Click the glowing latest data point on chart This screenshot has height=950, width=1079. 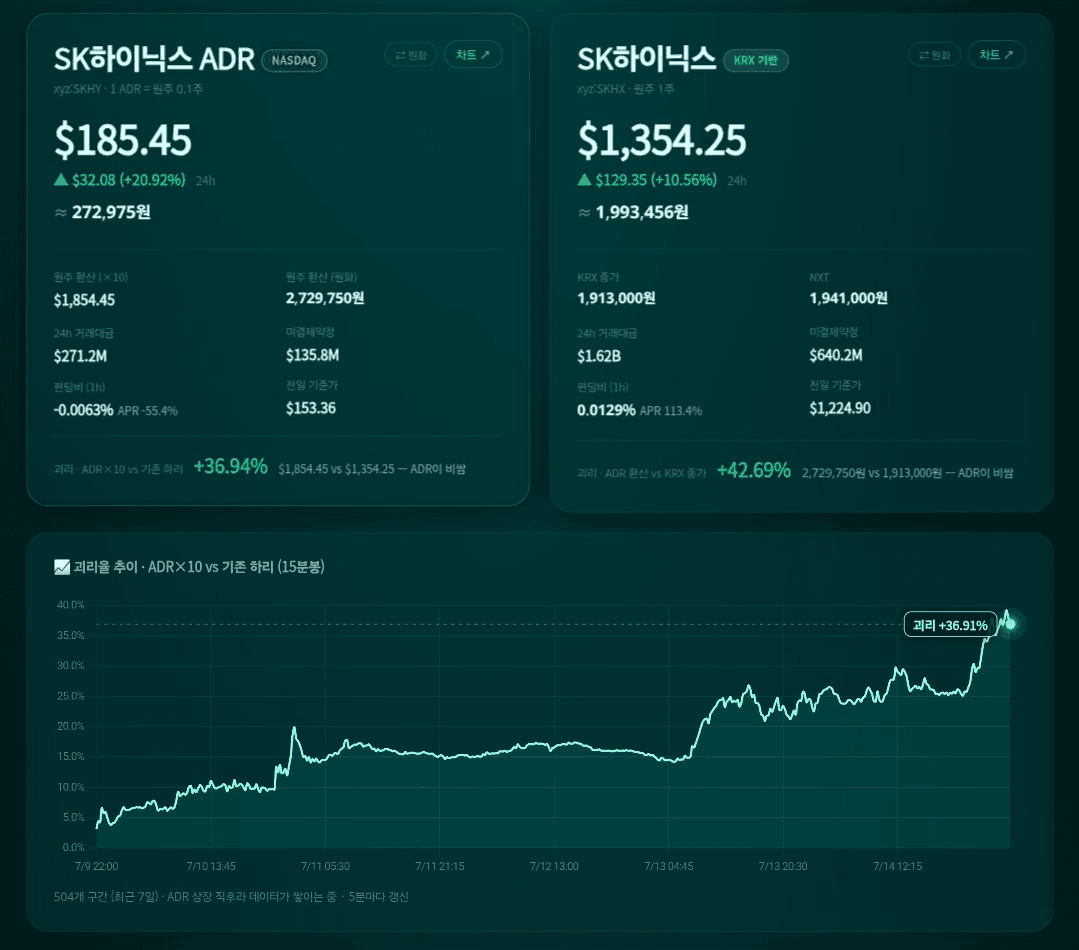pos(1010,624)
